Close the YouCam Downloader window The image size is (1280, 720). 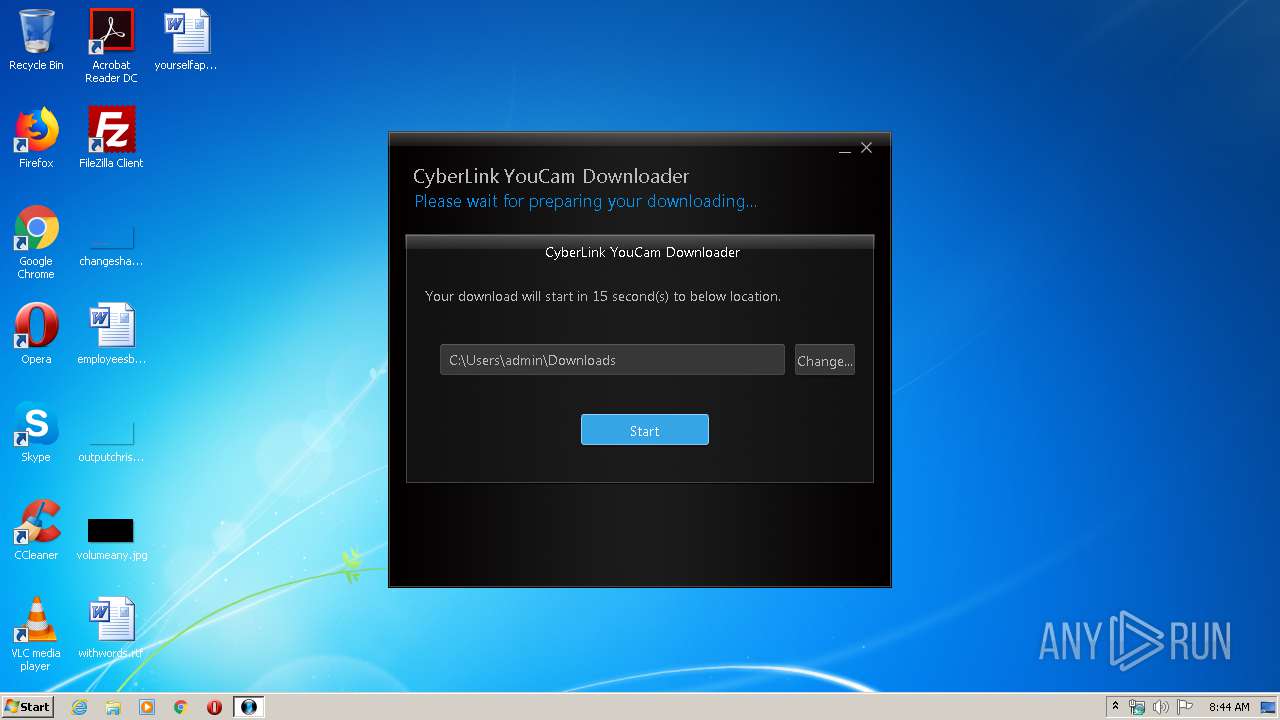[x=866, y=148]
